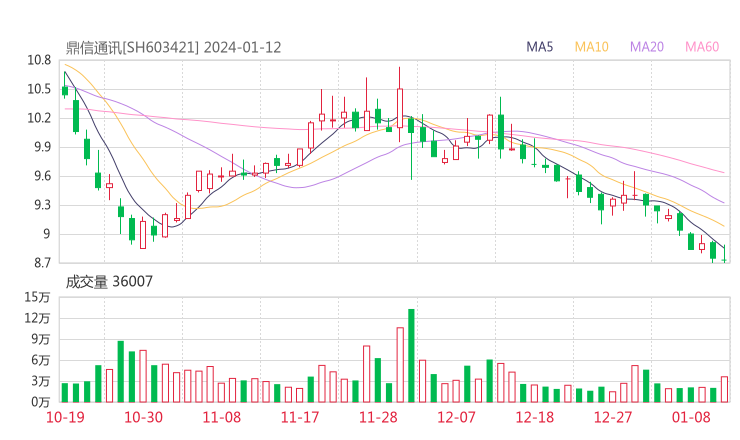Click the 6万 volume axis label
This screenshot has height=440, width=740.
pyautogui.click(x=41, y=360)
